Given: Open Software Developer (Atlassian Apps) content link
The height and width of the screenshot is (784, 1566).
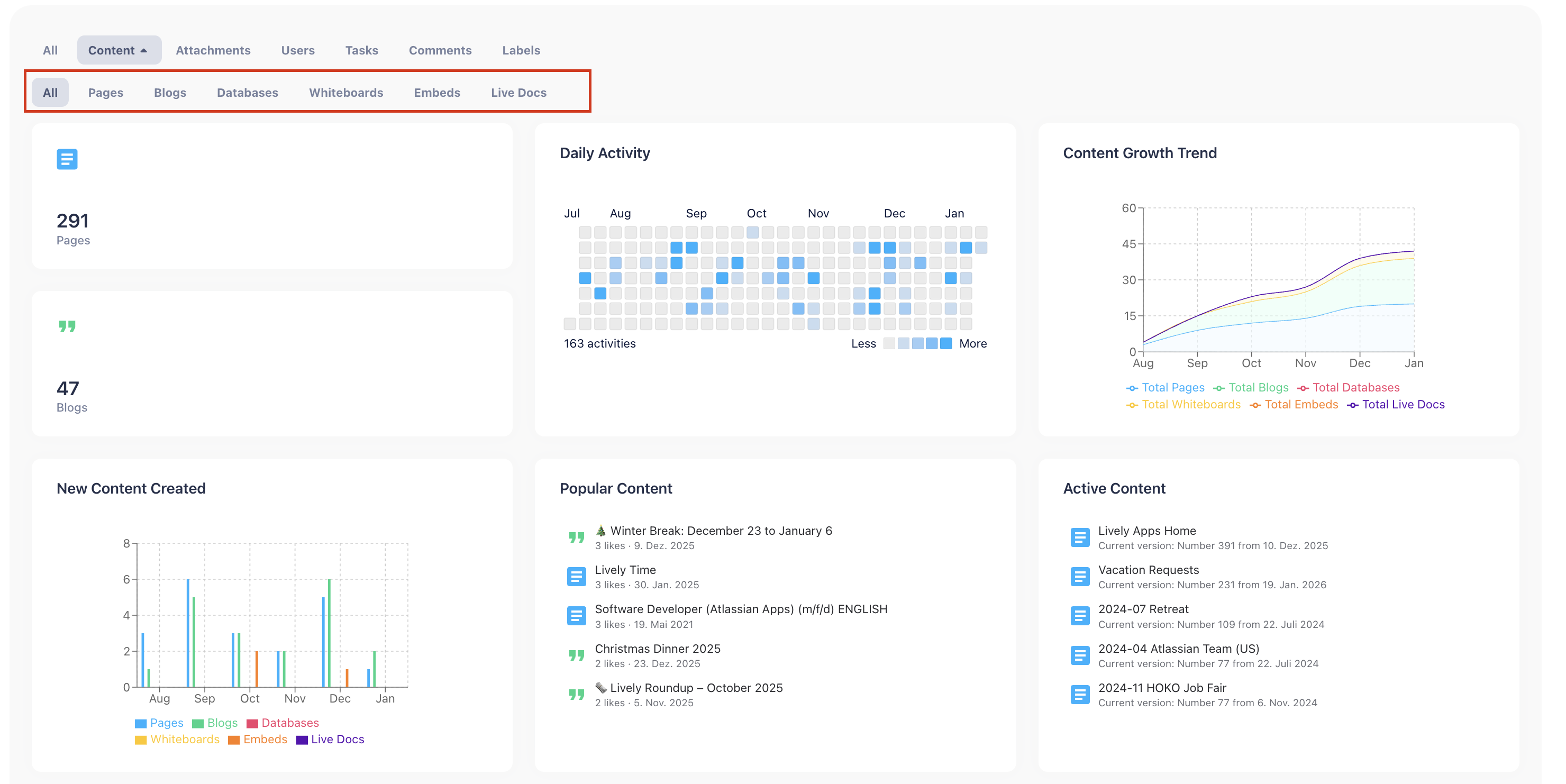Looking at the screenshot, I should click(x=741, y=609).
